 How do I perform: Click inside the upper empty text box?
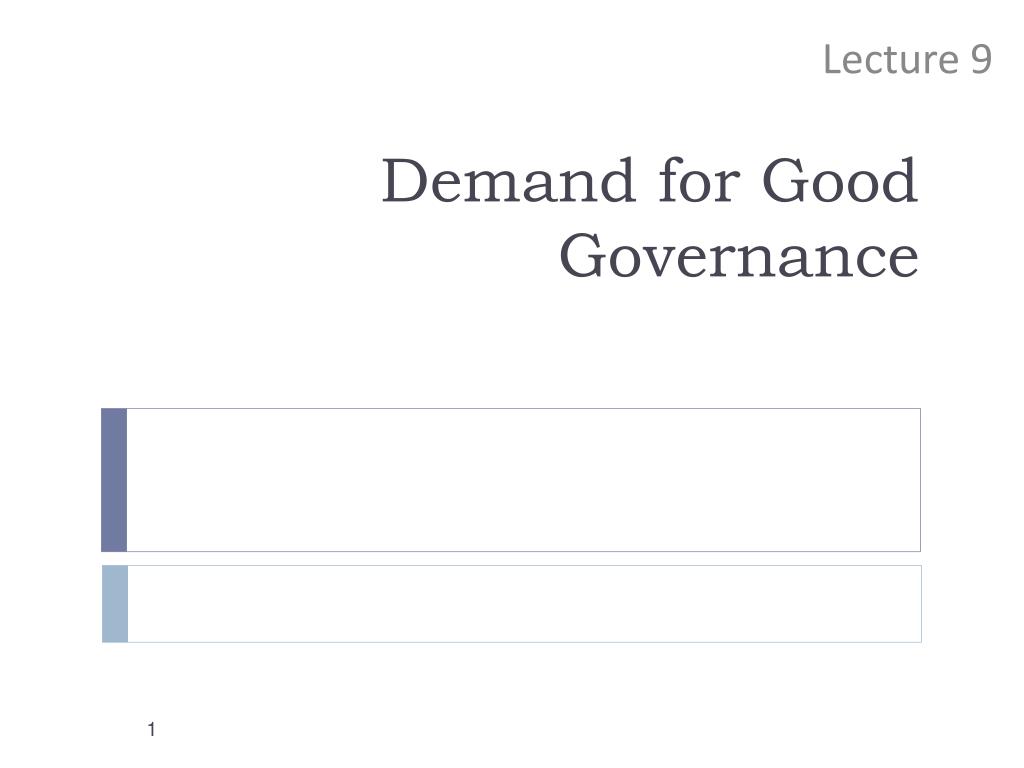pos(524,480)
